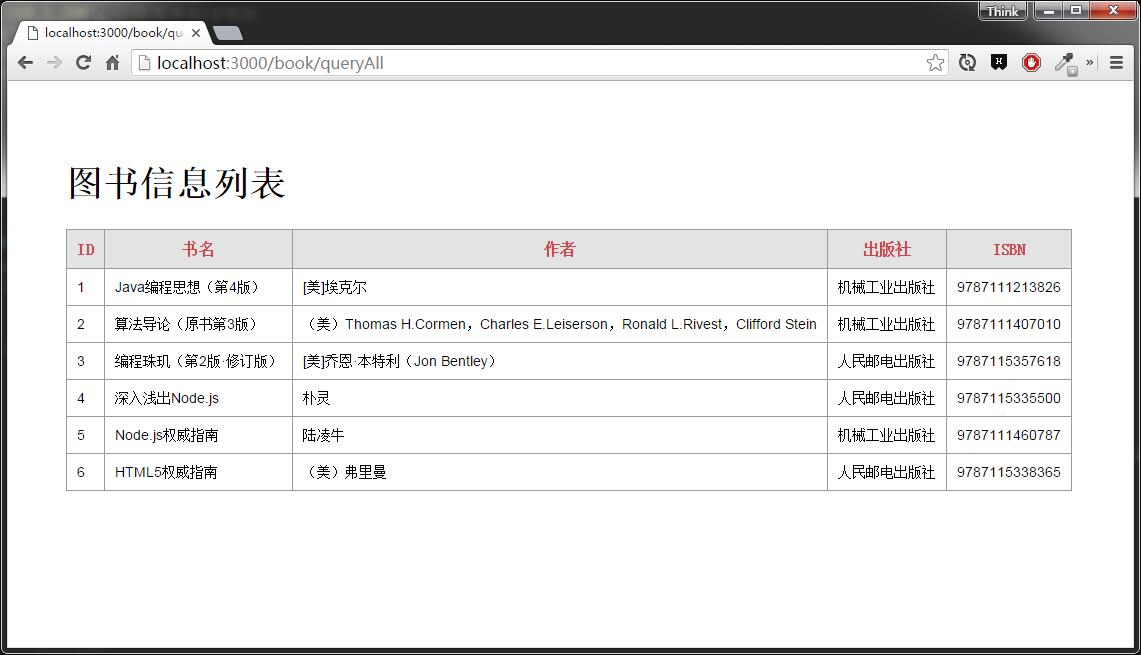This screenshot has height=655, width=1141.
Task: Navigate back with the back arrow icon
Action: point(25,62)
